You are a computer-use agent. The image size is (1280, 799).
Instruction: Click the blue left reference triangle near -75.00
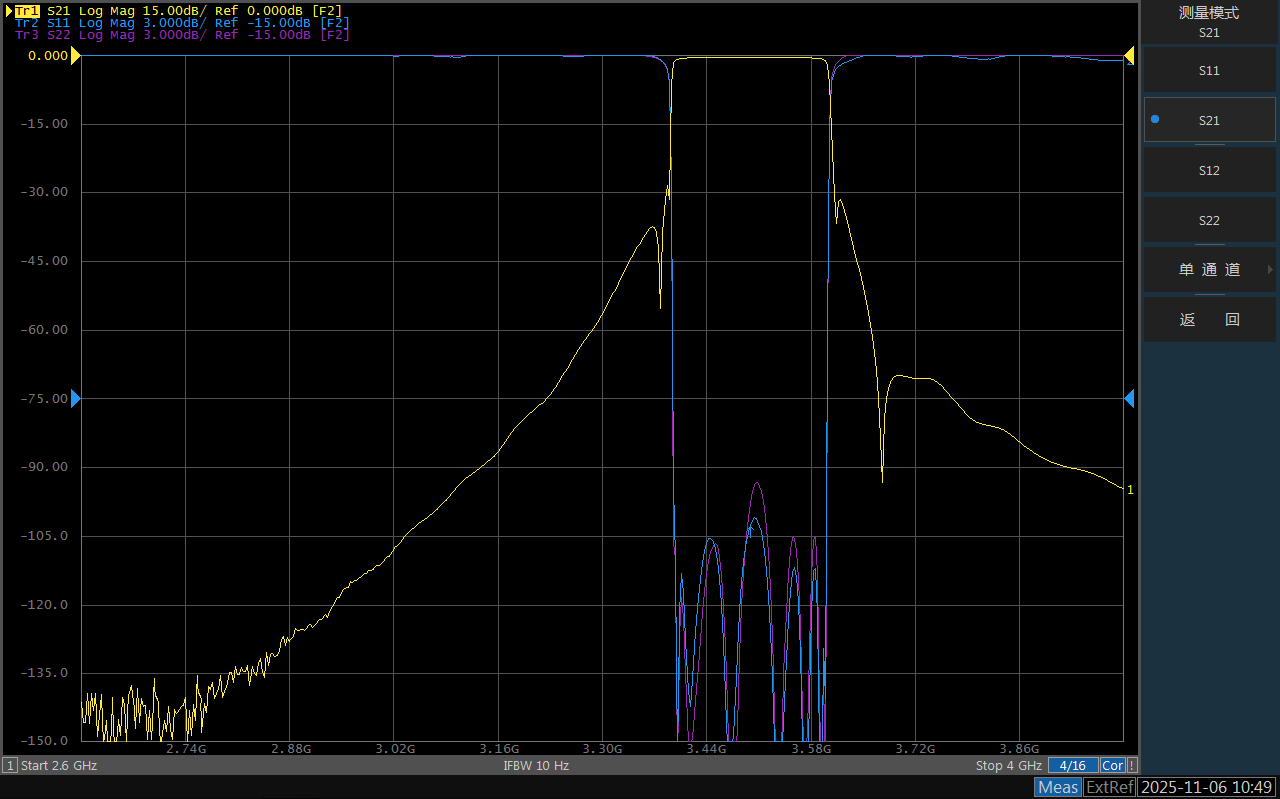coord(75,399)
